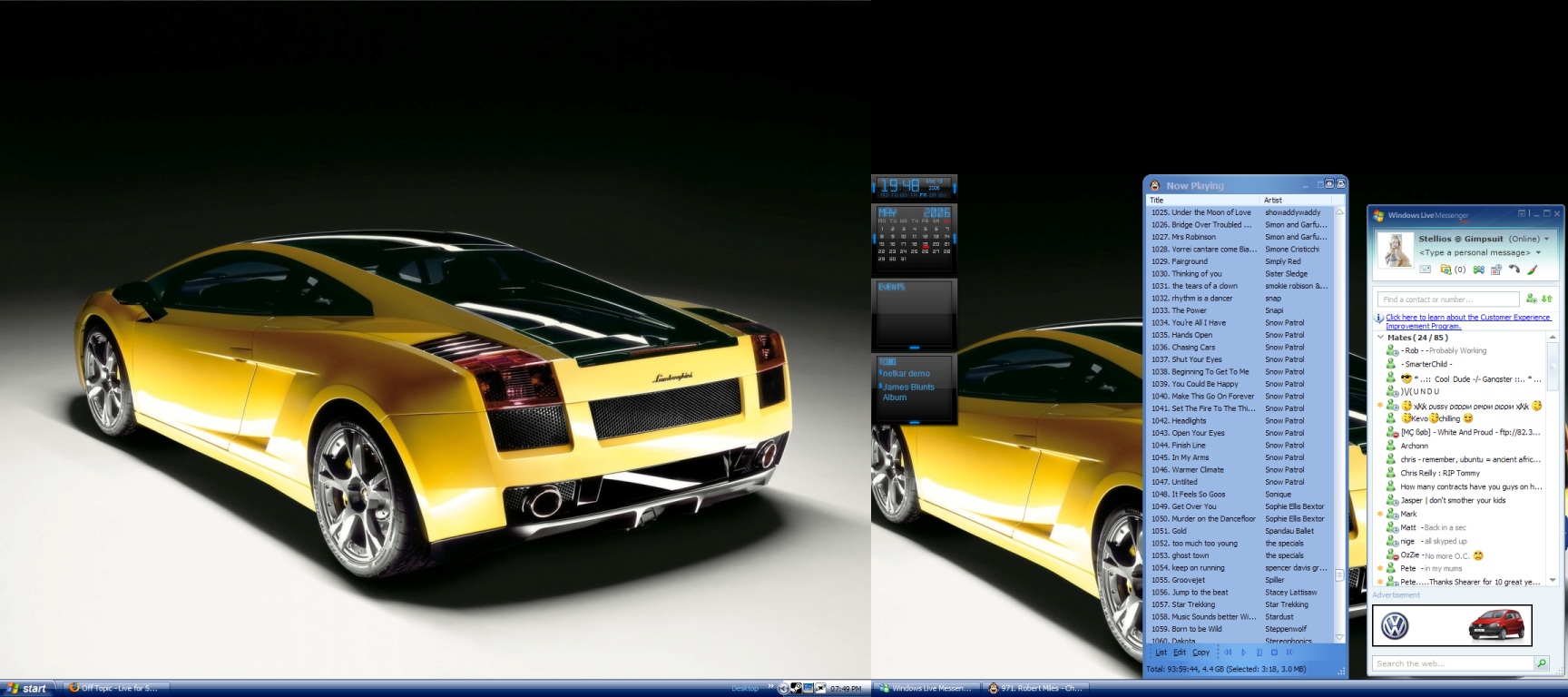
Task: Open the List menu in playlist
Action: (x=1161, y=653)
